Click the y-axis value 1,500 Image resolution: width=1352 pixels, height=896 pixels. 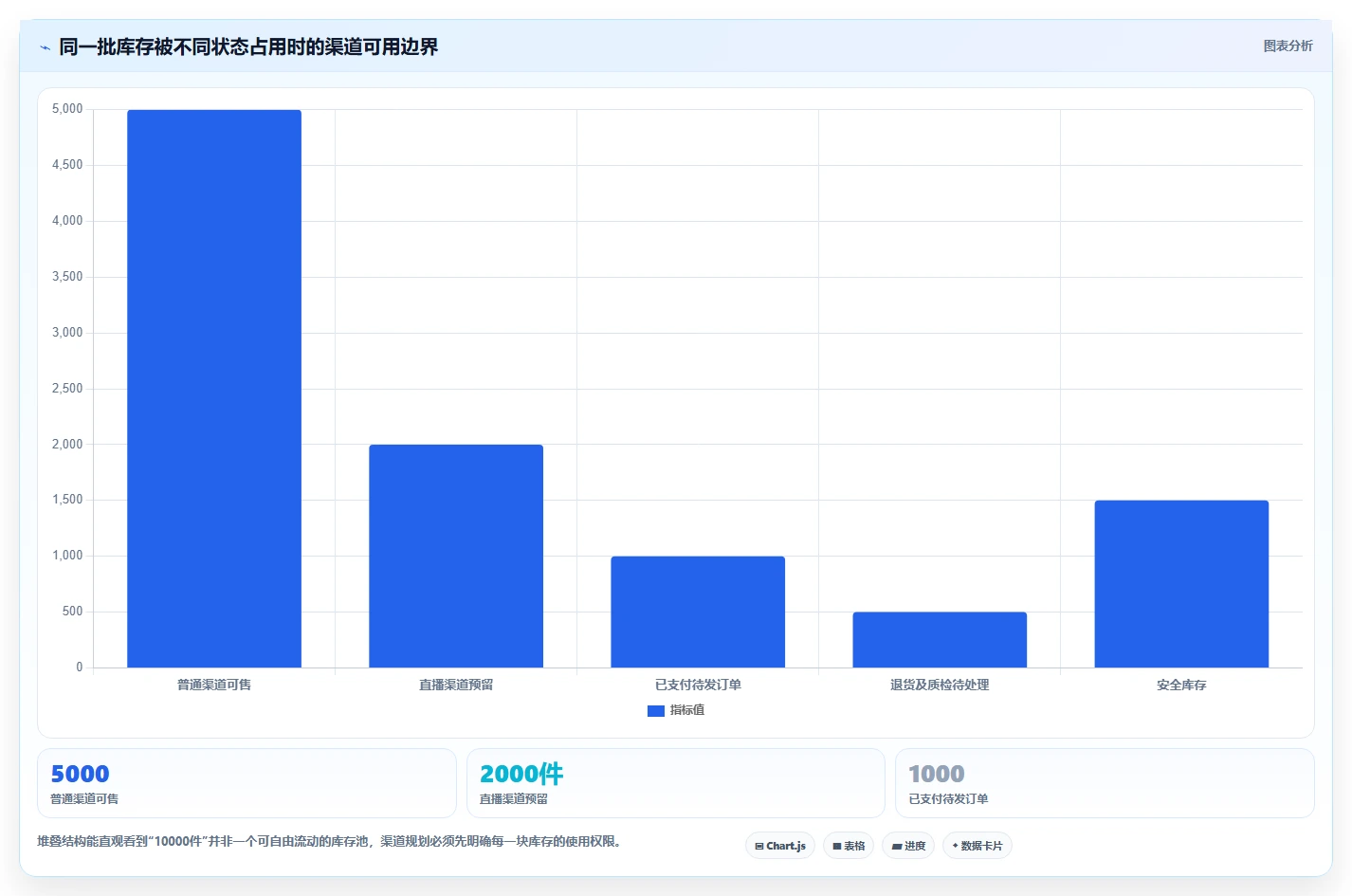pyautogui.click(x=67, y=500)
